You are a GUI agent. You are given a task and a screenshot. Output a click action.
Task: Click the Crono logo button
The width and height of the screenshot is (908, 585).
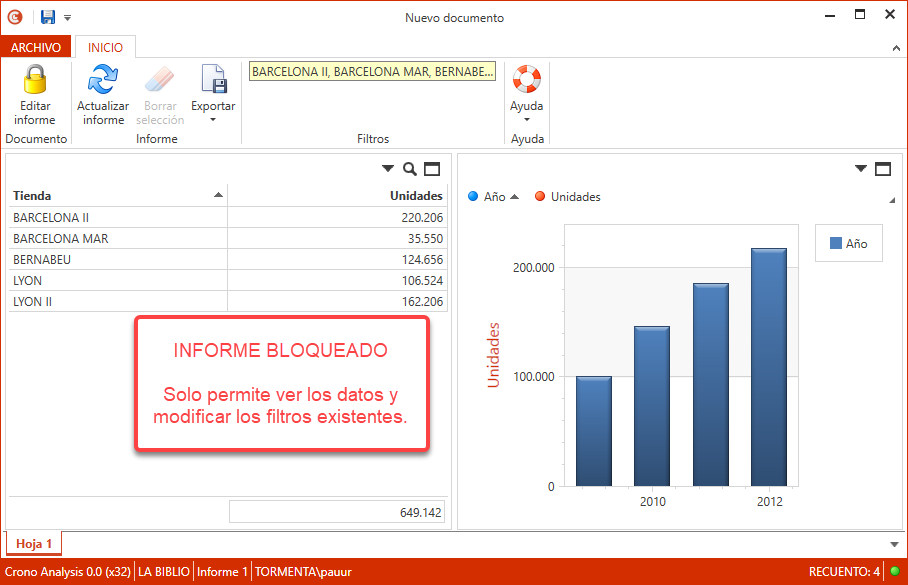tap(13, 16)
